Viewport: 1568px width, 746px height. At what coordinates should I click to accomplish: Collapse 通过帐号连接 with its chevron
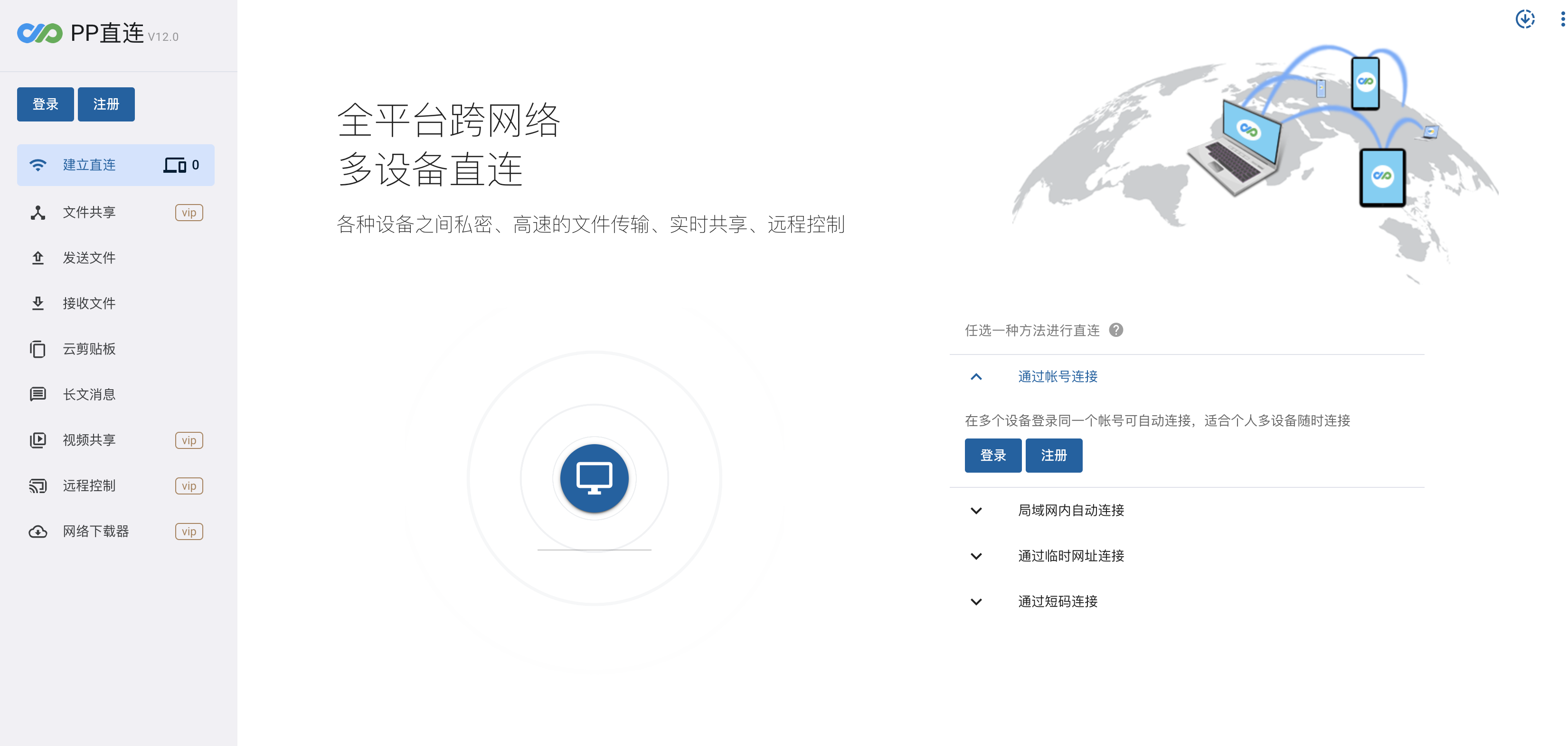coord(976,377)
